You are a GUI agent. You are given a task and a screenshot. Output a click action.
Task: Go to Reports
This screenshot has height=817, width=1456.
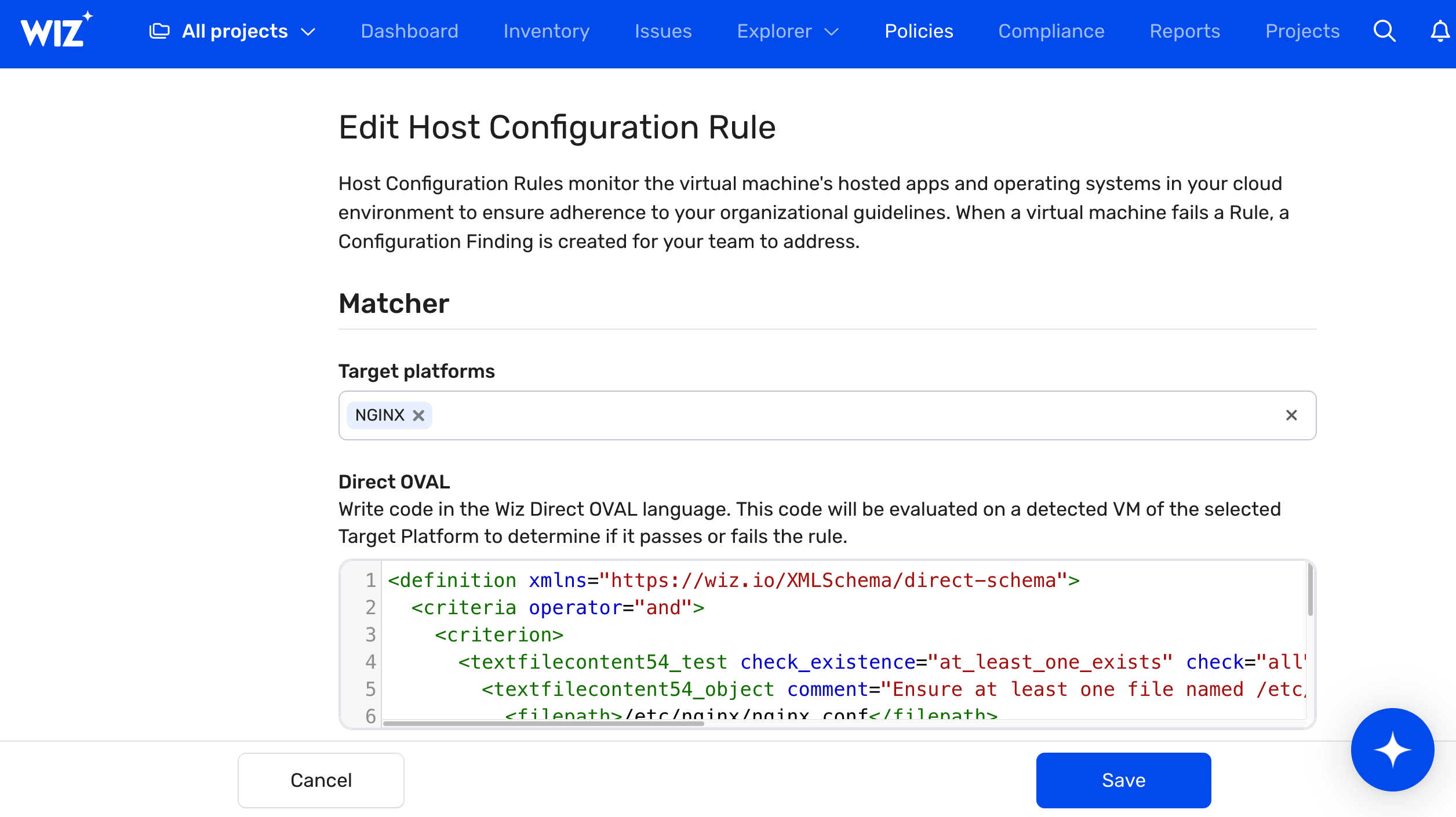(1185, 31)
